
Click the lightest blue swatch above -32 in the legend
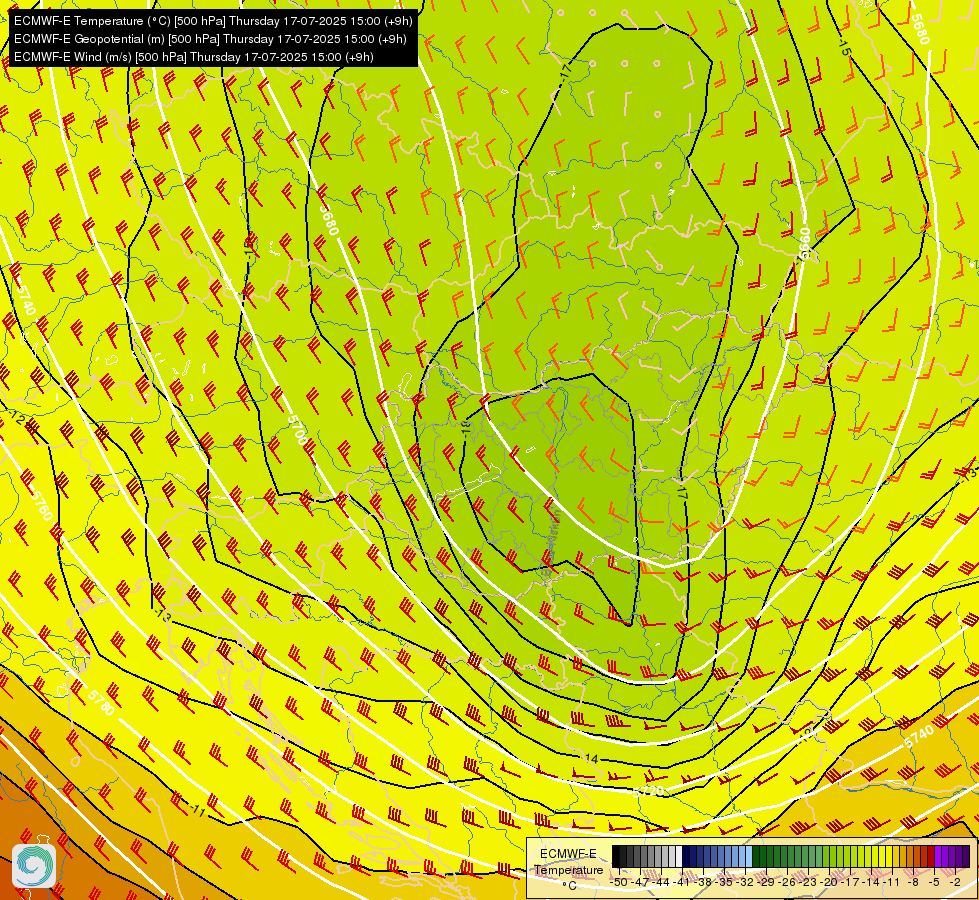coord(749,856)
